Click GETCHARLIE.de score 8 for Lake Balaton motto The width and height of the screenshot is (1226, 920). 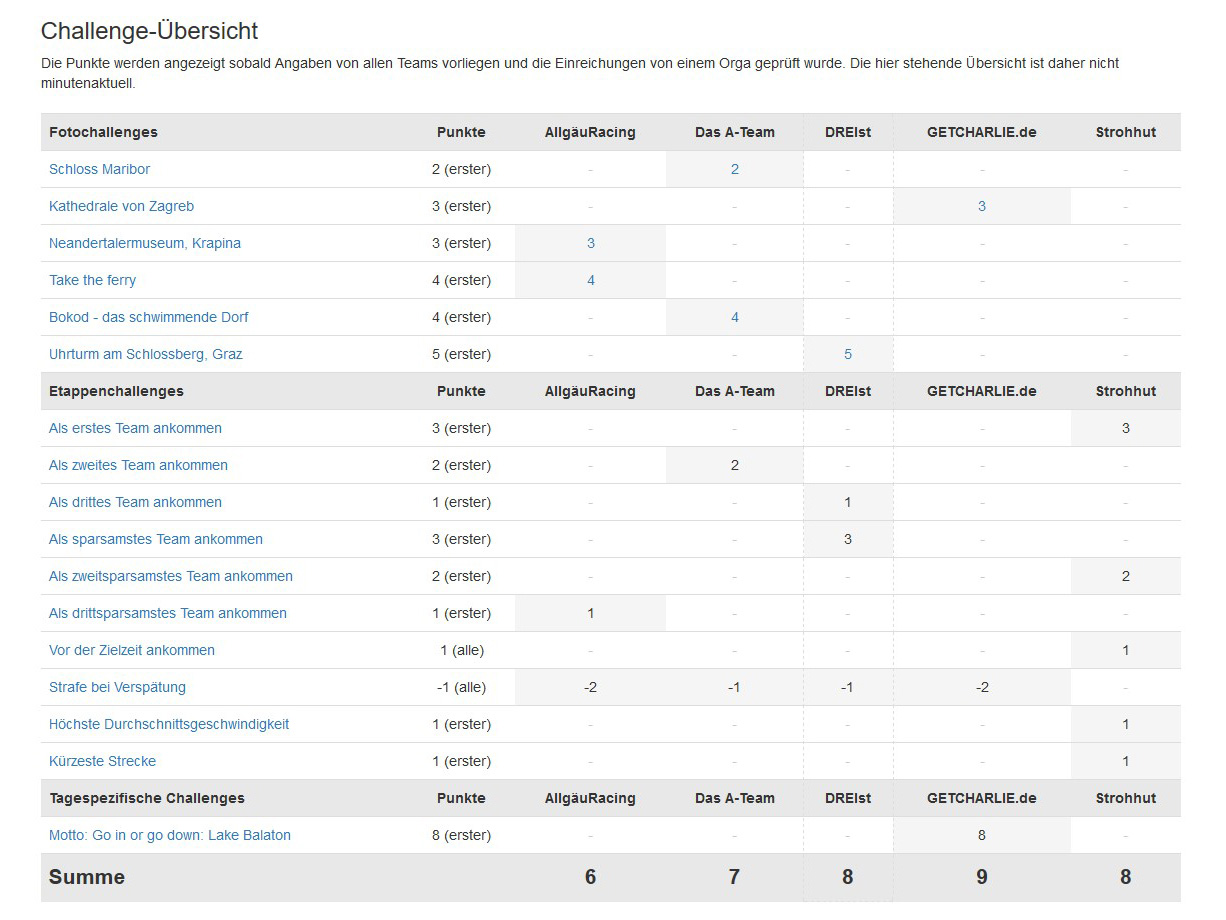pyautogui.click(x=982, y=835)
